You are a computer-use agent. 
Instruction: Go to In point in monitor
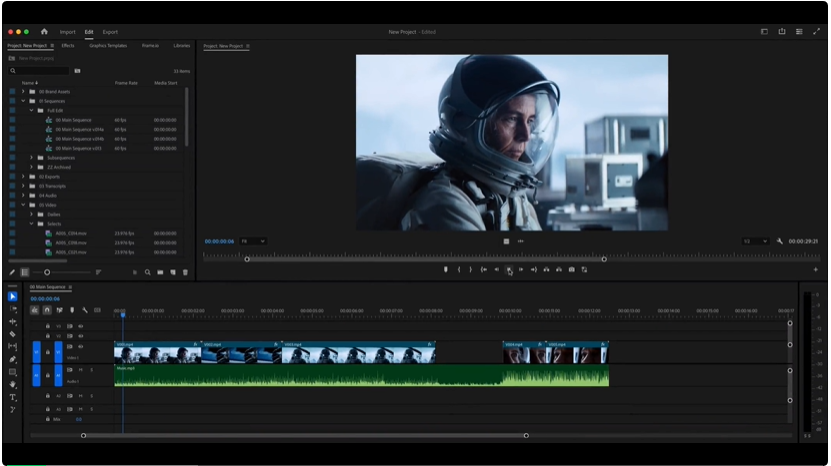click(484, 269)
